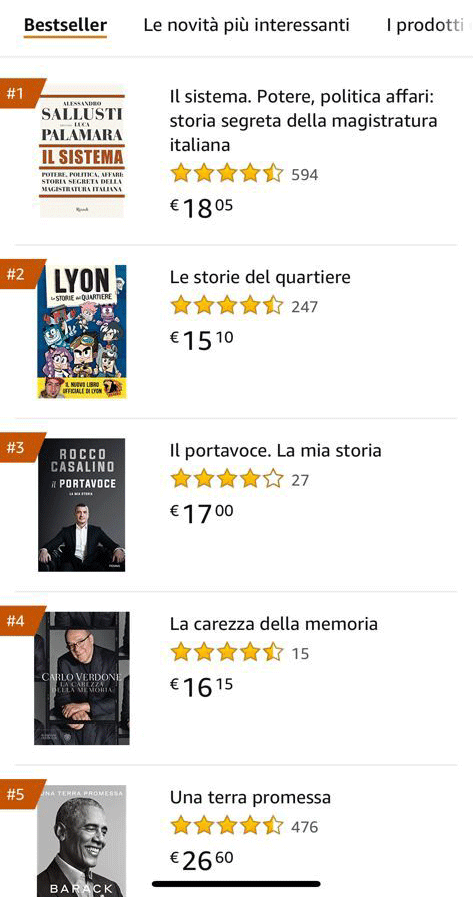Image resolution: width=473 pixels, height=897 pixels.
Task: Open La carezza della memoria title
Action: 273,624
